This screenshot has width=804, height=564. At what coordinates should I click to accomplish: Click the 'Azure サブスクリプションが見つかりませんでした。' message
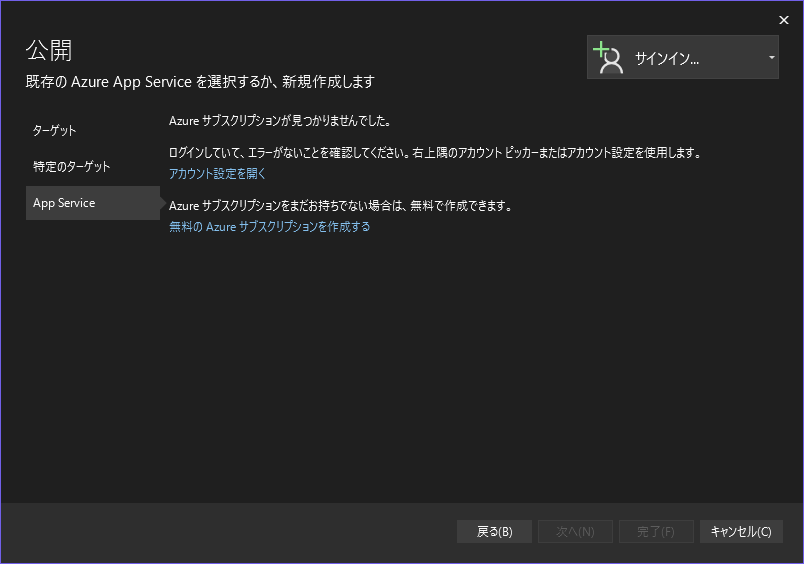point(280,121)
